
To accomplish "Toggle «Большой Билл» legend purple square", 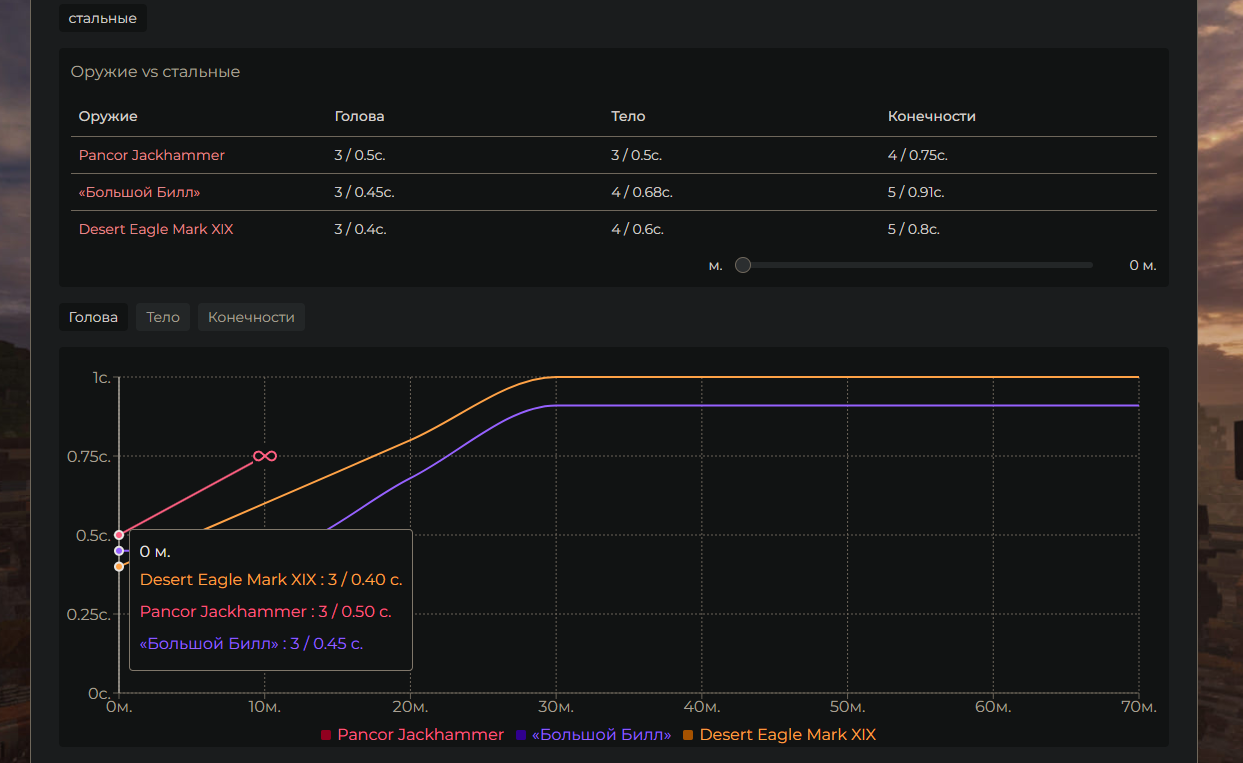I will point(520,735).
